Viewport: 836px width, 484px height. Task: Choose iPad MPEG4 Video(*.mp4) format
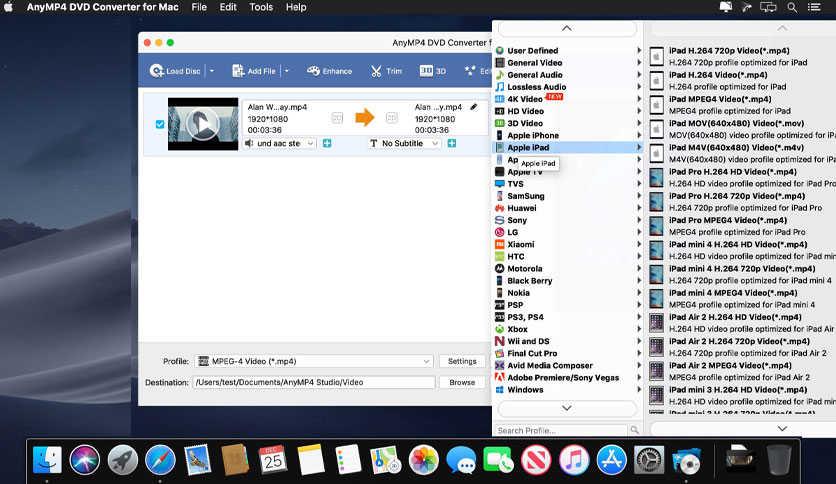[742, 105]
